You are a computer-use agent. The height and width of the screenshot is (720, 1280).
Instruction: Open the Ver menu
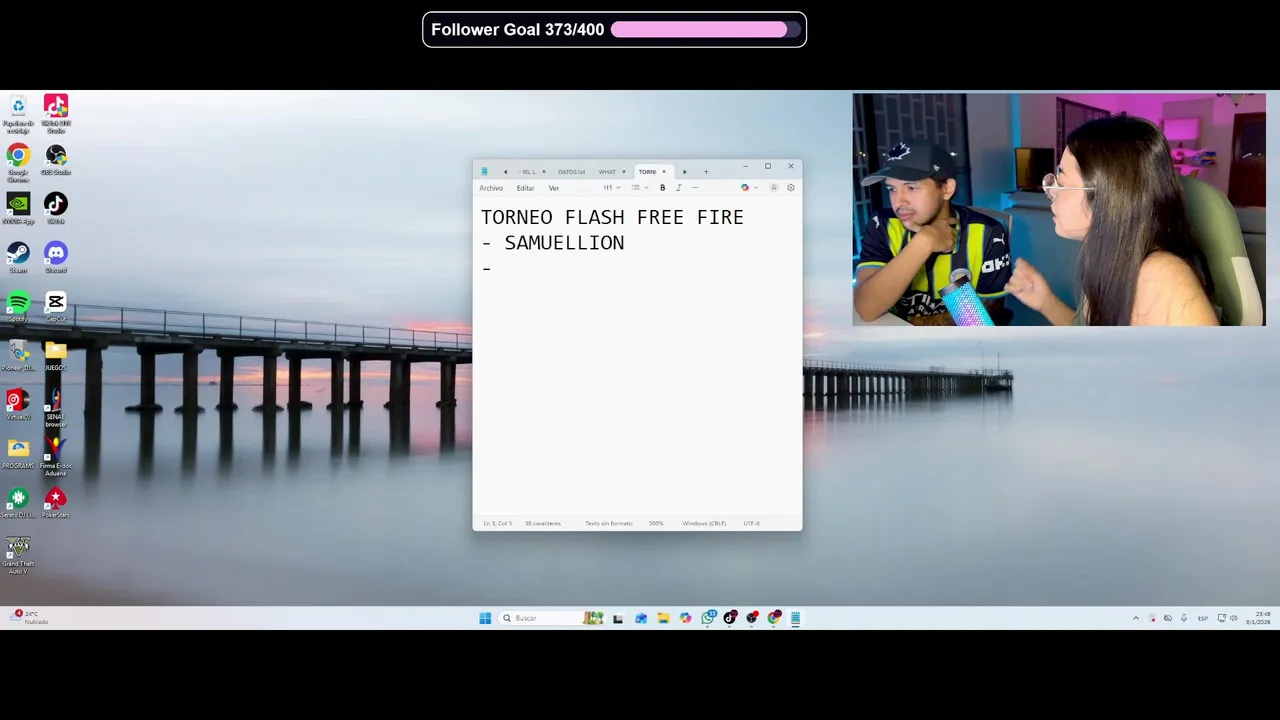553,188
